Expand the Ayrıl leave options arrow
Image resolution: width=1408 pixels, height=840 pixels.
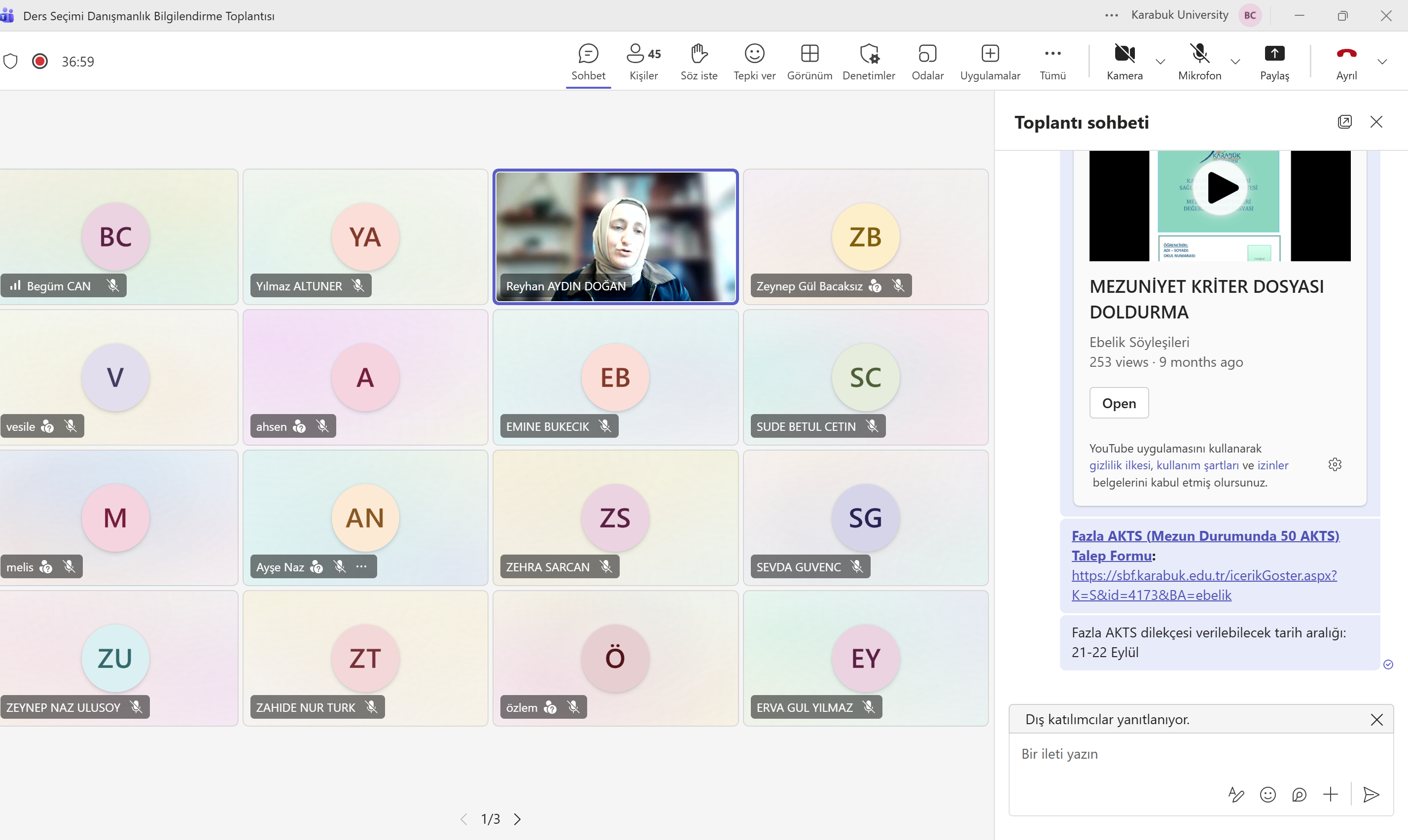pos(1382,61)
